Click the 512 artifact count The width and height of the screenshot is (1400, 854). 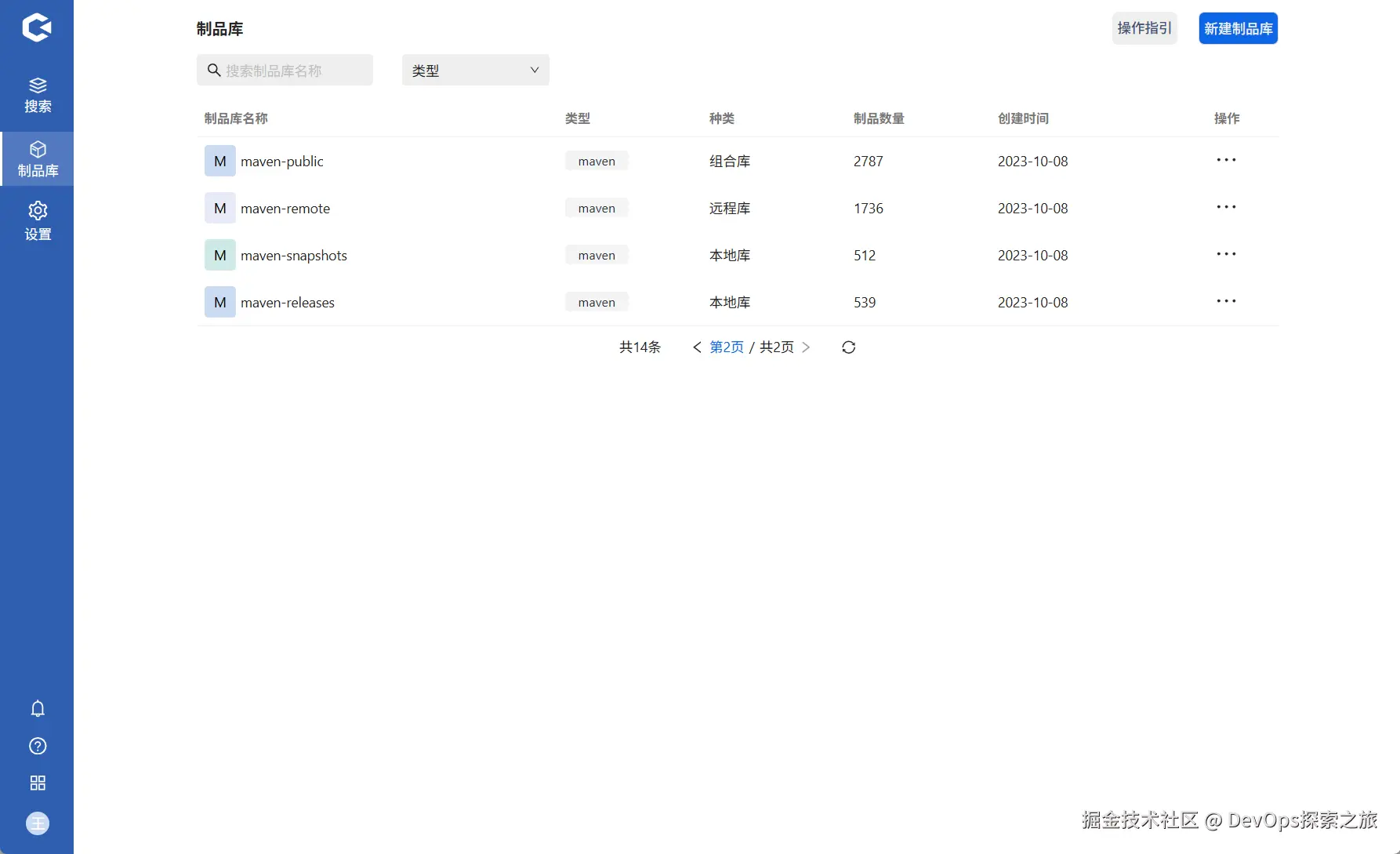coord(865,255)
